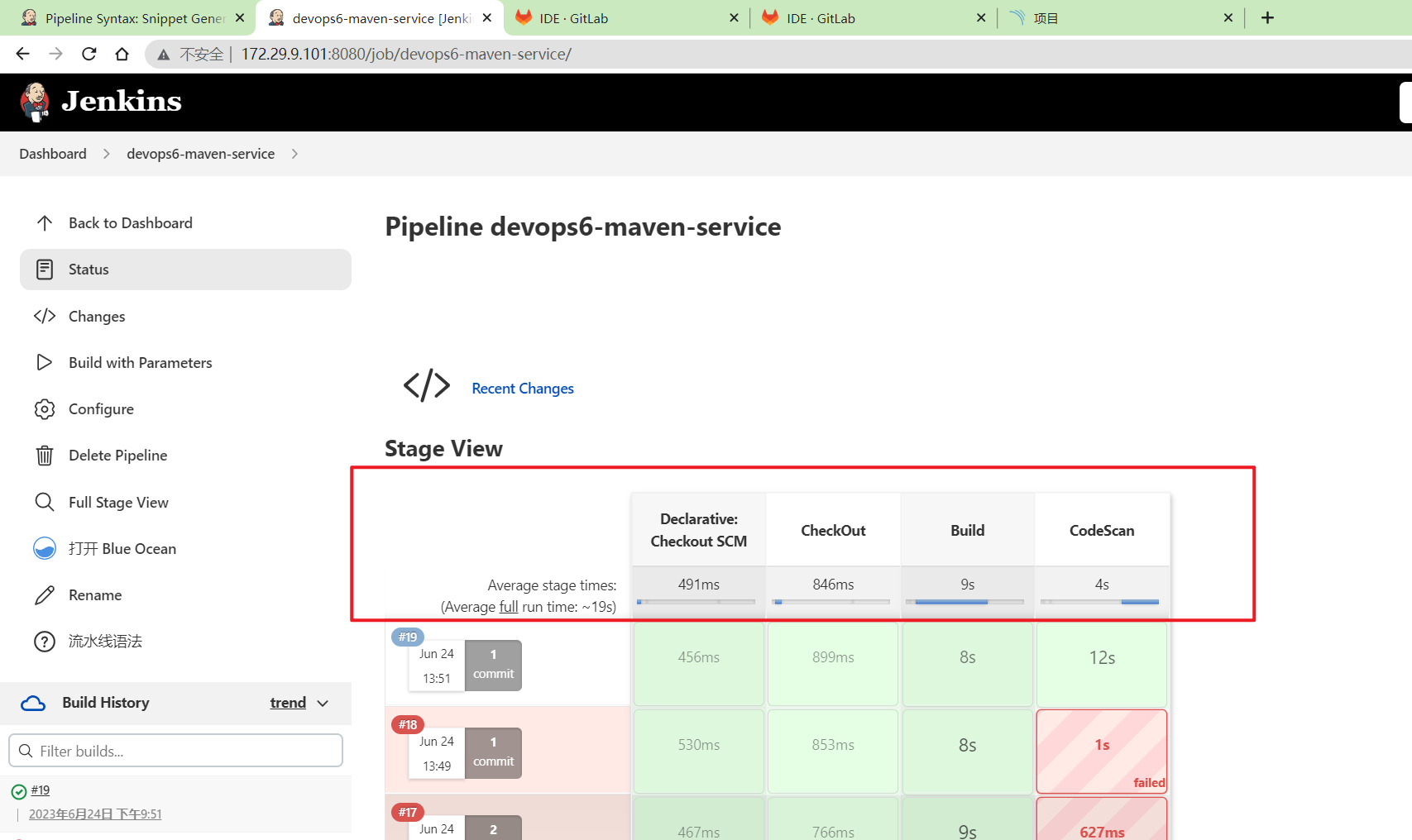Expand the Dashboard breadcrumb chevron

point(107,154)
